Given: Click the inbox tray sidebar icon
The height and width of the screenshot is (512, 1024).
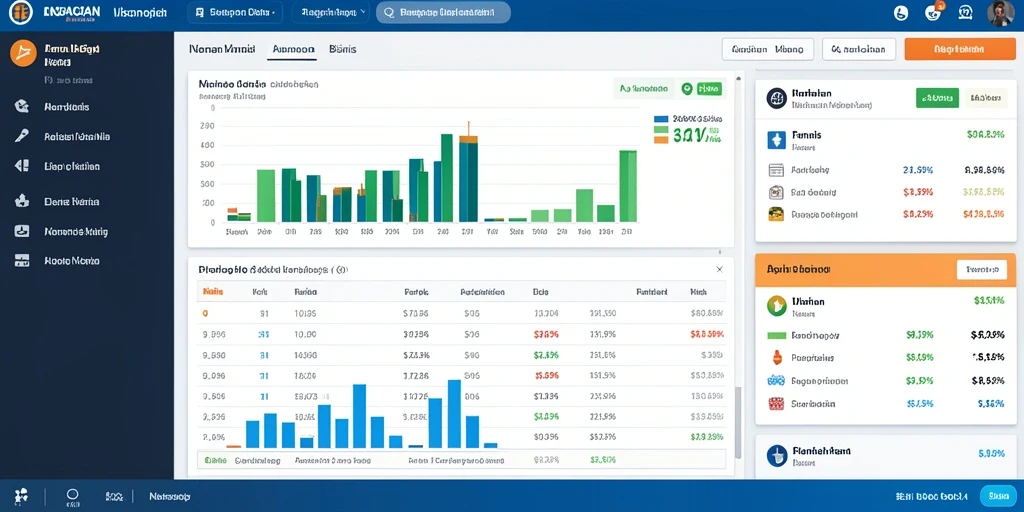Looking at the screenshot, I should pos(22,231).
